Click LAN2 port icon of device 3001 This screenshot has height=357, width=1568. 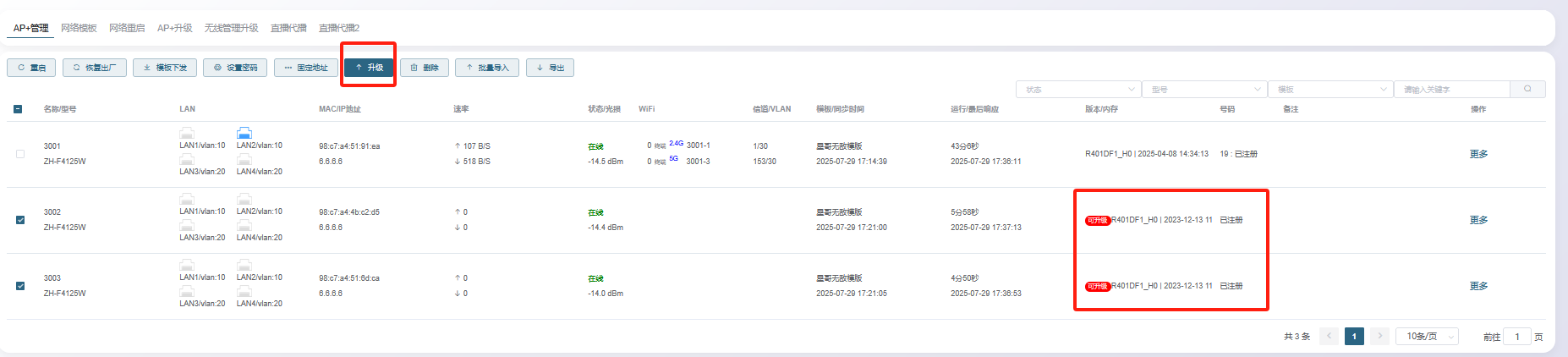coord(244,133)
